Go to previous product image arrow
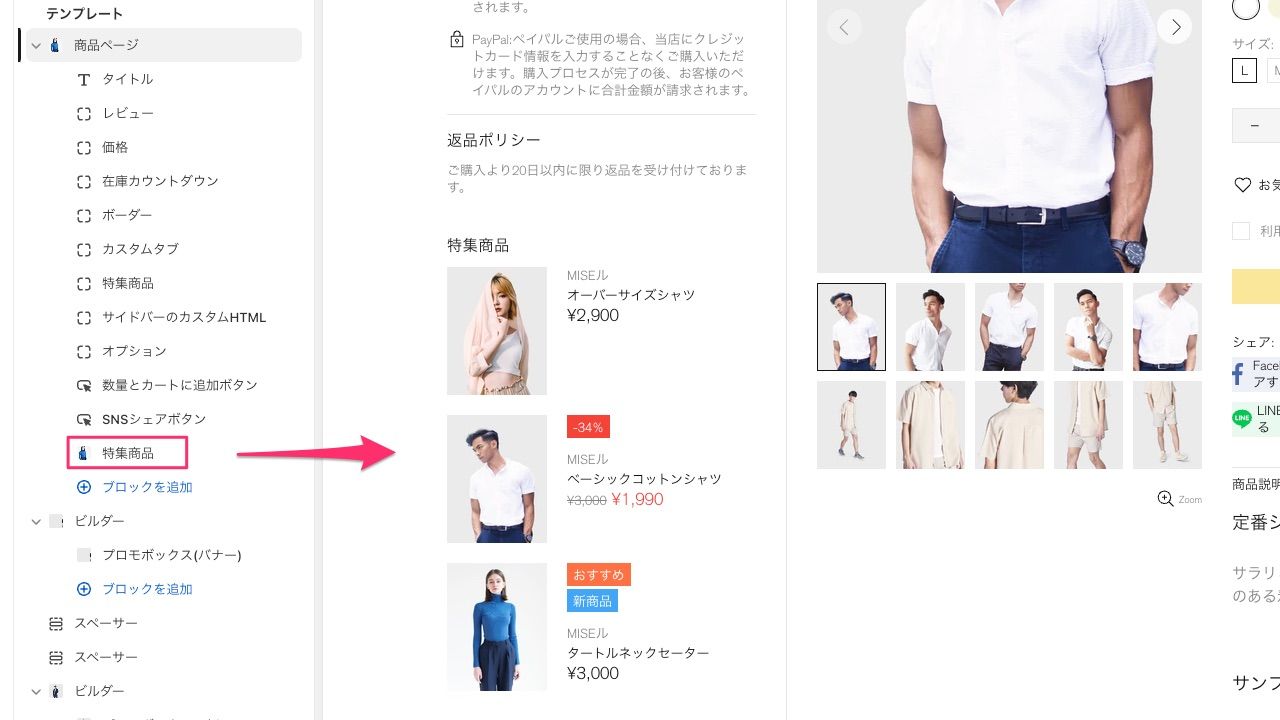The width and height of the screenshot is (1280, 720). click(x=844, y=27)
